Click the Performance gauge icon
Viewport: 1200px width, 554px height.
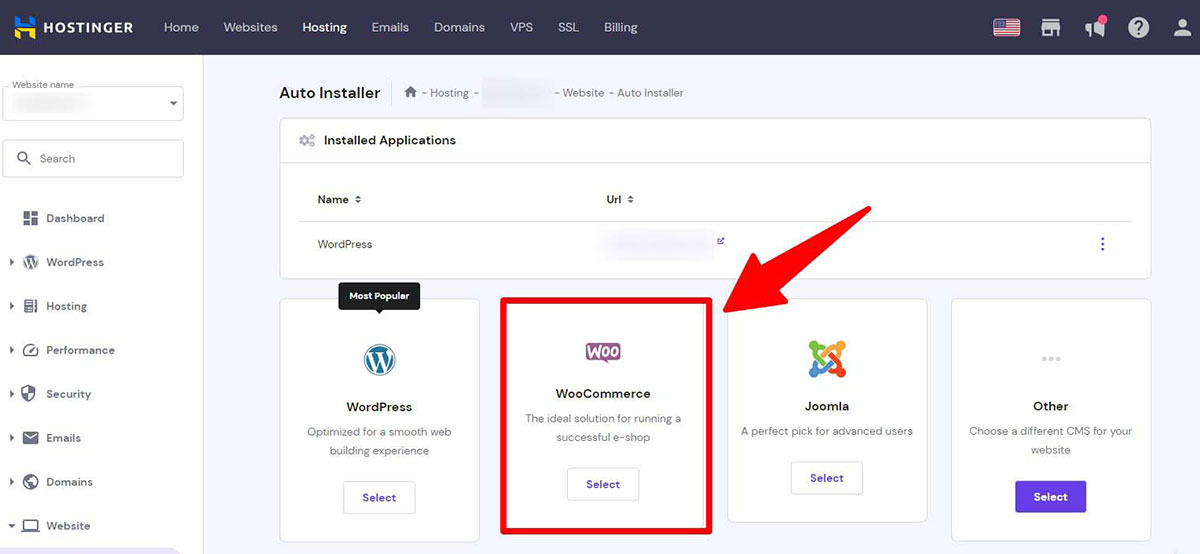[x=30, y=350]
